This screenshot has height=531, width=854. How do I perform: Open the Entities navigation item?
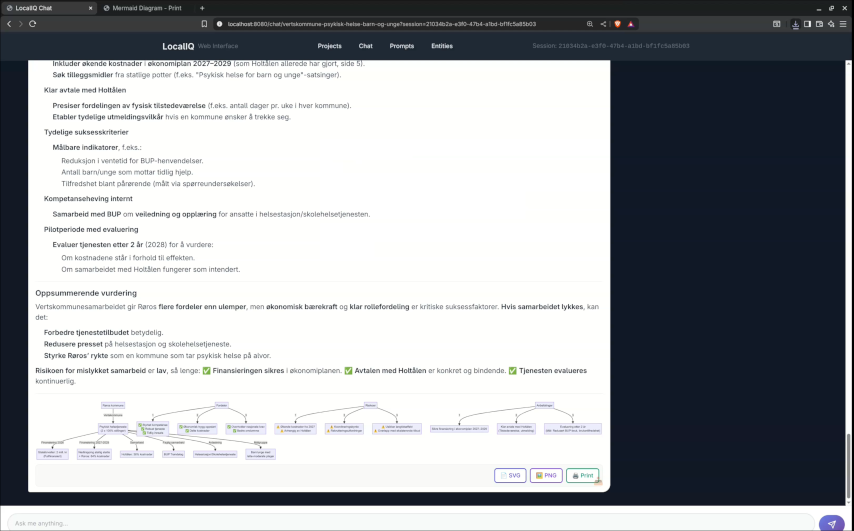[442, 46]
